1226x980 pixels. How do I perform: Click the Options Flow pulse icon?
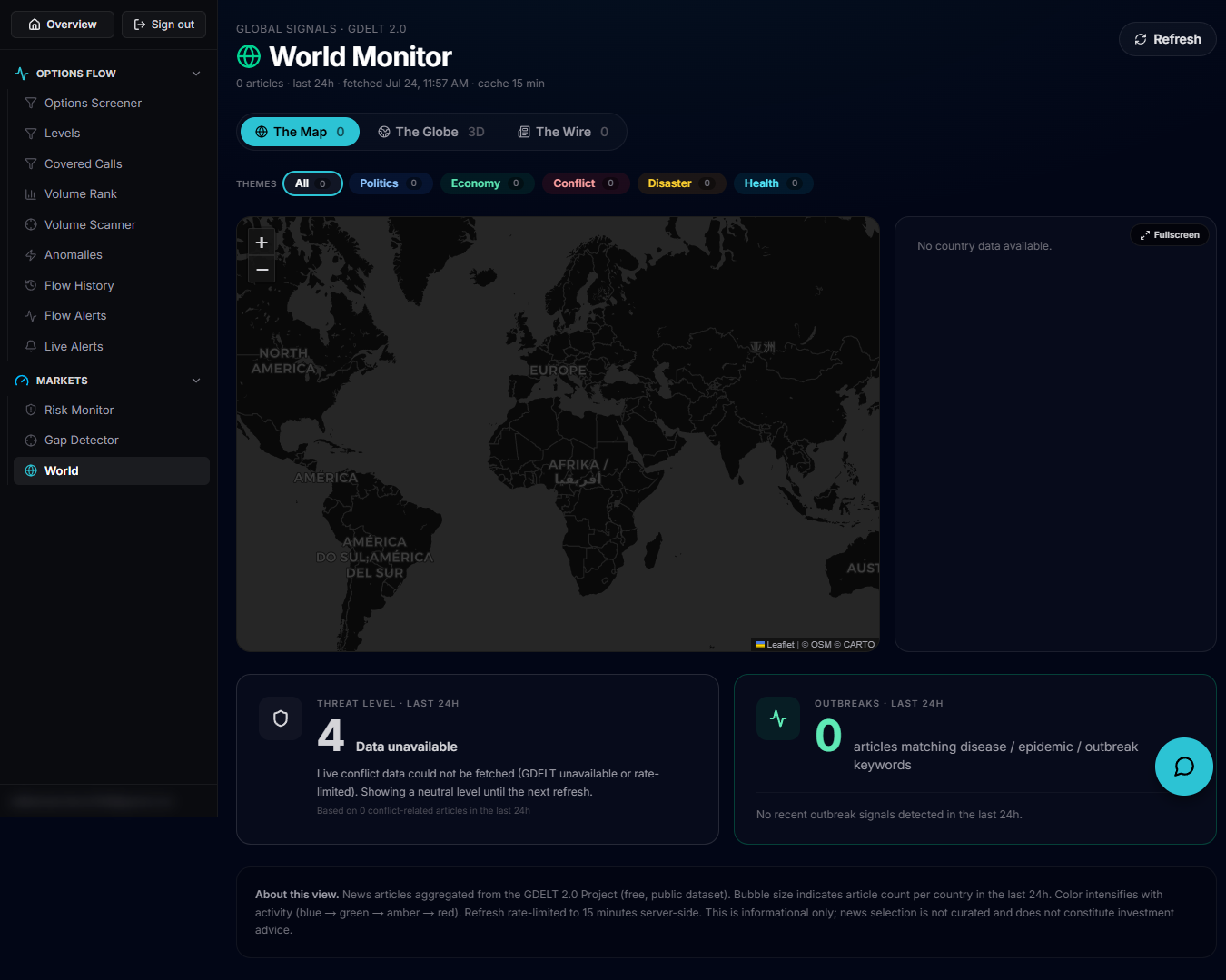tap(22, 74)
